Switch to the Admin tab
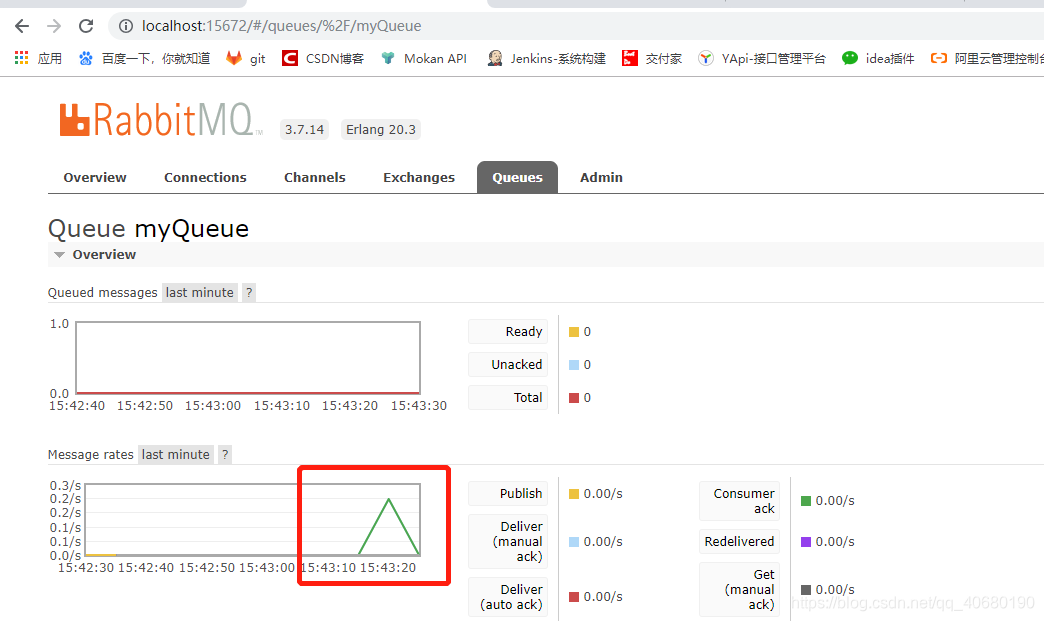1044x621 pixels. point(601,178)
